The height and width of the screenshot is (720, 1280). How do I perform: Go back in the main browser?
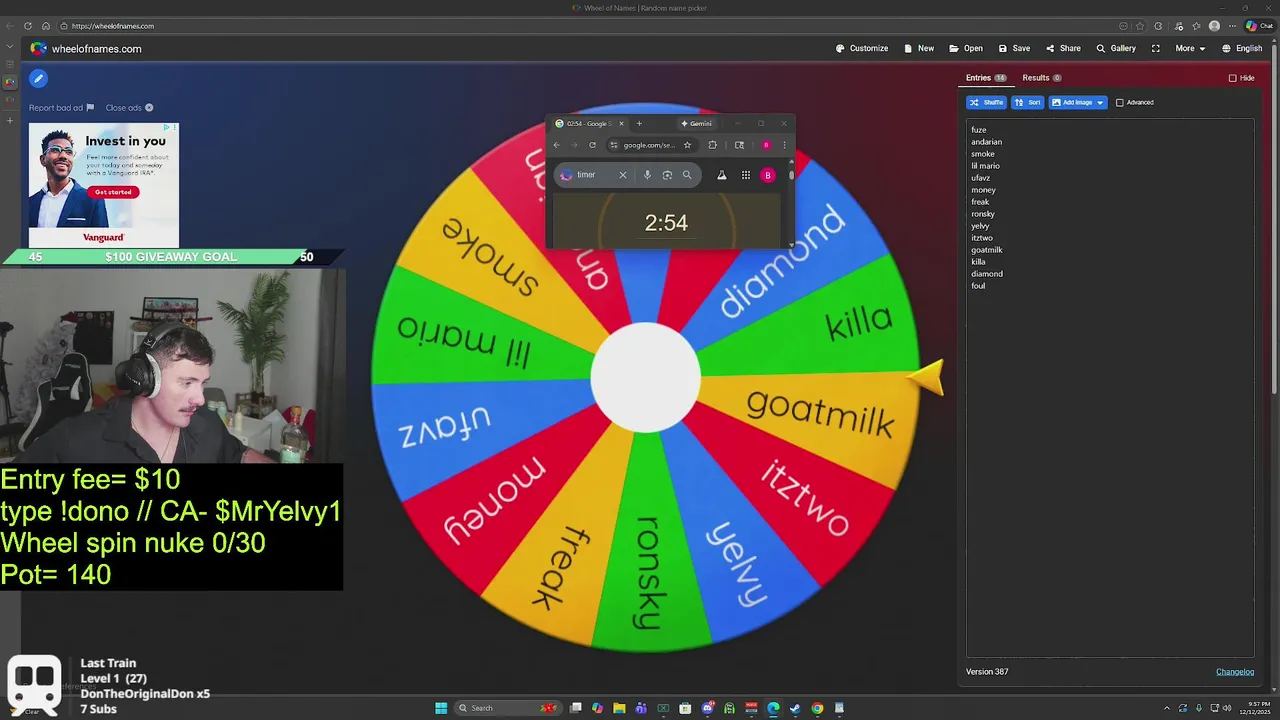9,26
